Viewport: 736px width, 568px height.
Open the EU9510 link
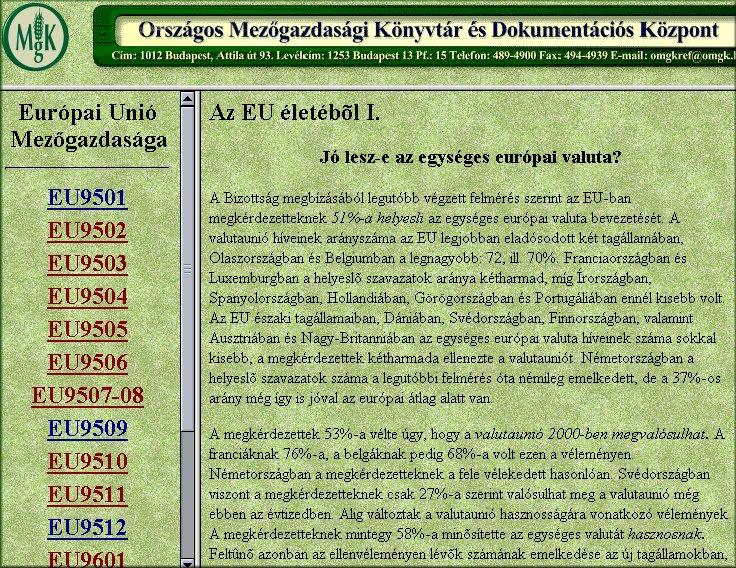click(x=87, y=461)
